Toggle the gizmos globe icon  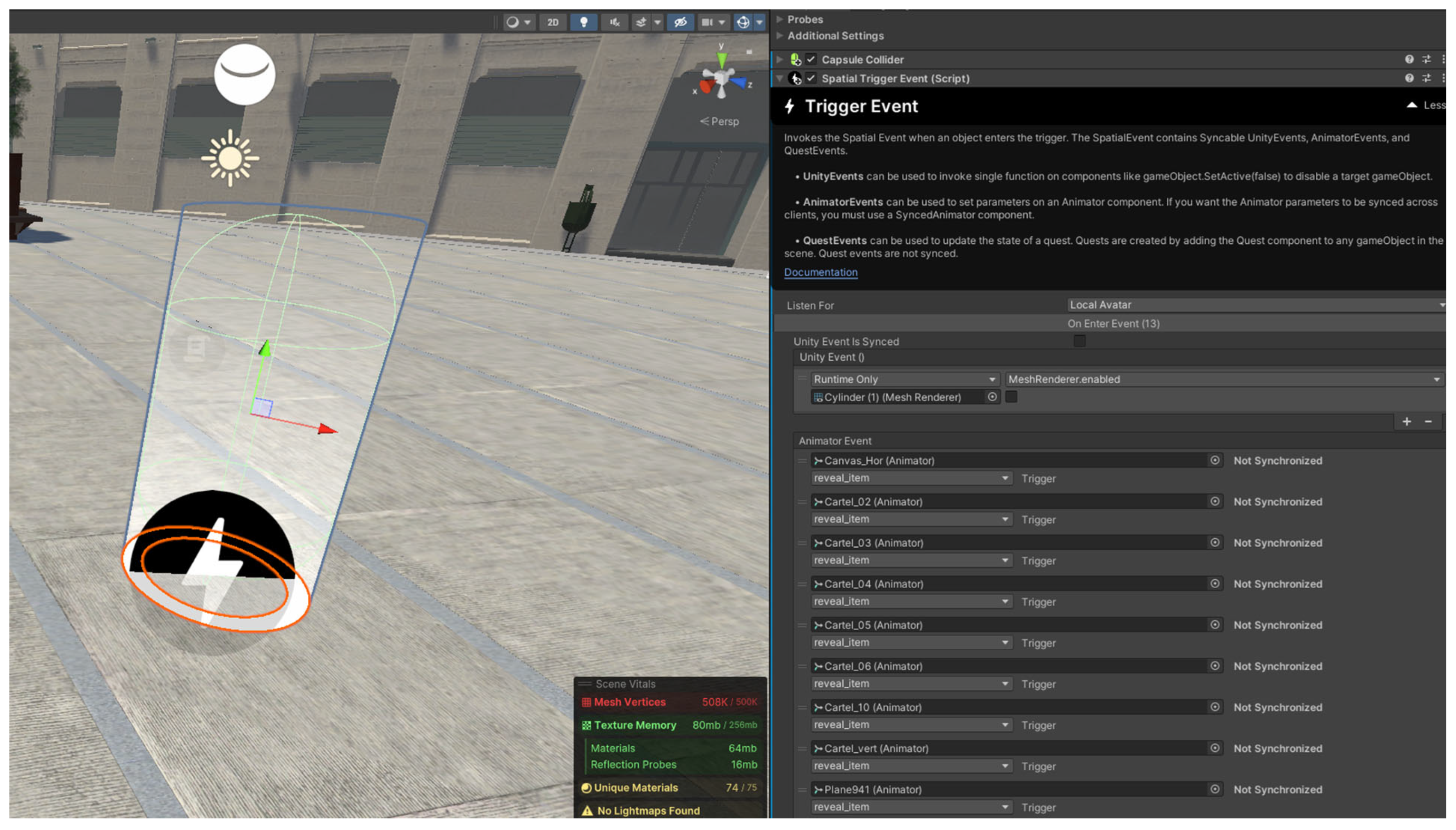coord(743,22)
